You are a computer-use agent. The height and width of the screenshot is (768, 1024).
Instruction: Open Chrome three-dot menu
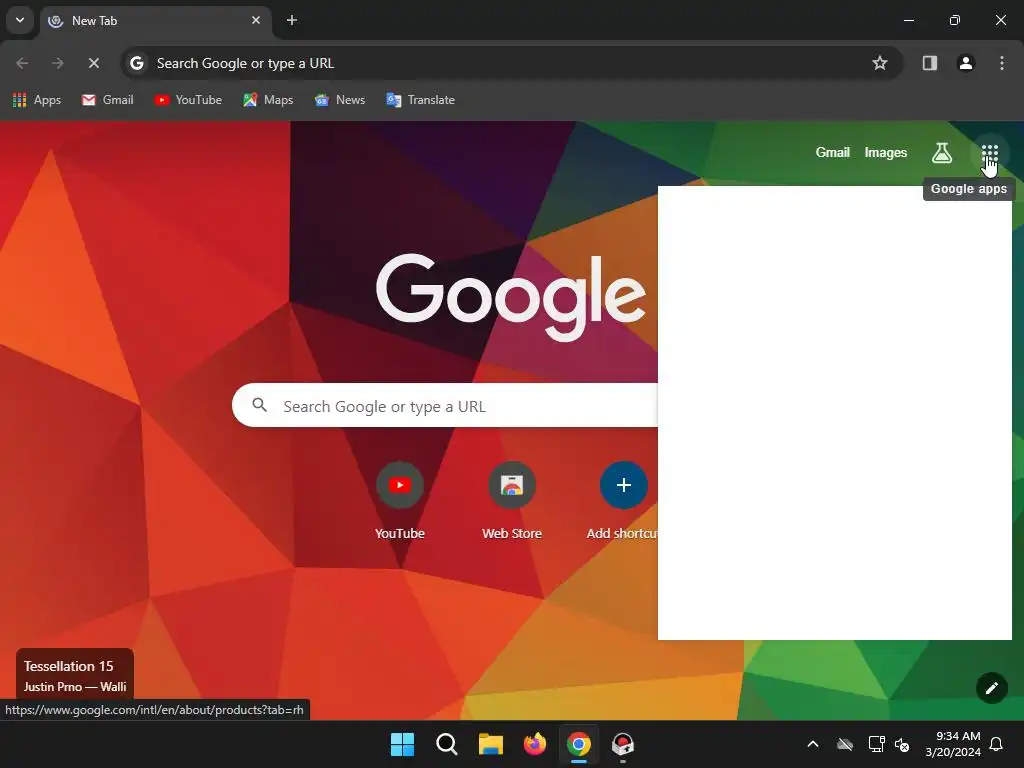coord(1001,63)
